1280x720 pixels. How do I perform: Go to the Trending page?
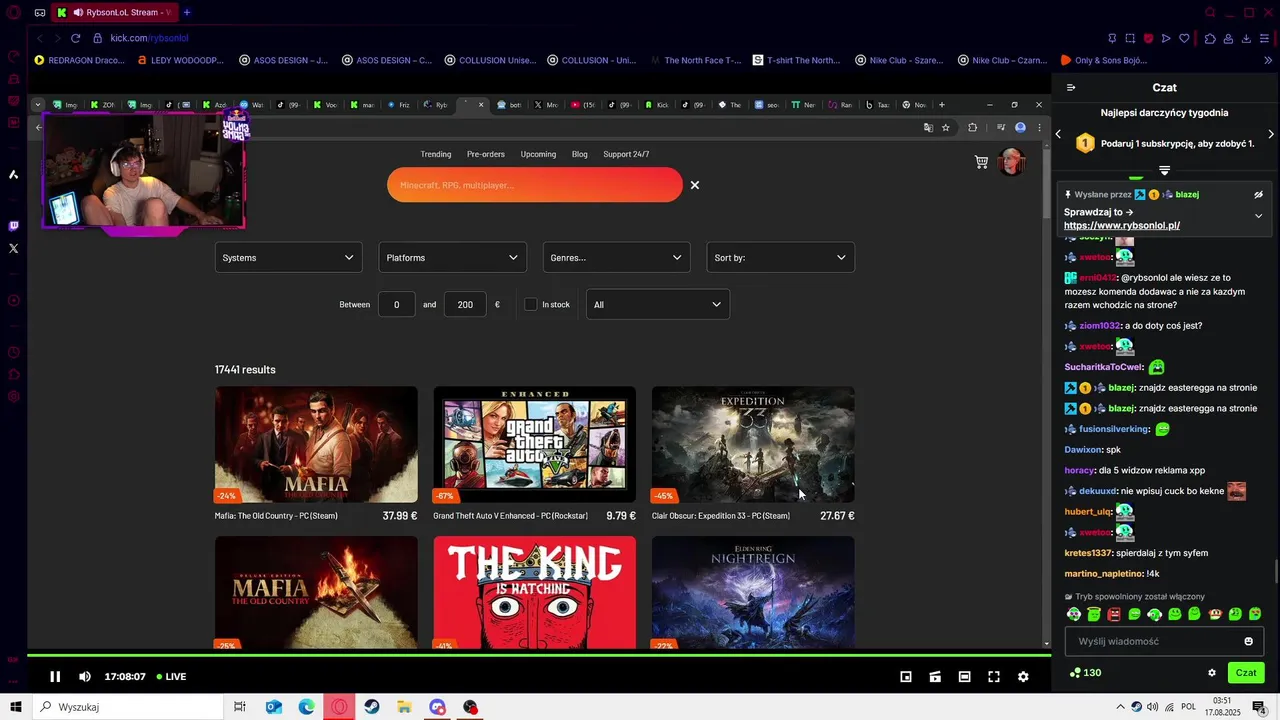tap(436, 154)
